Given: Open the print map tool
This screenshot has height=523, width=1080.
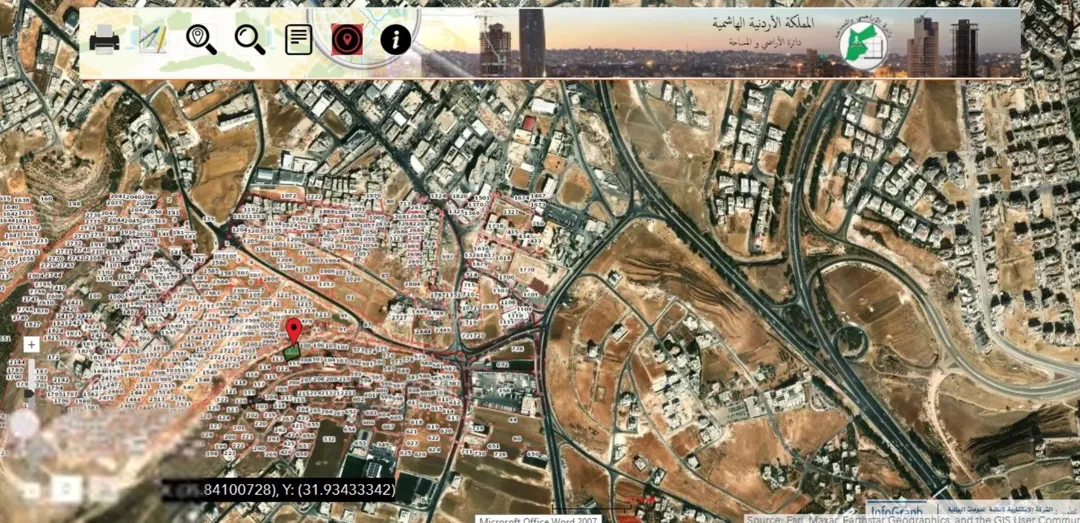Looking at the screenshot, I should [105, 40].
